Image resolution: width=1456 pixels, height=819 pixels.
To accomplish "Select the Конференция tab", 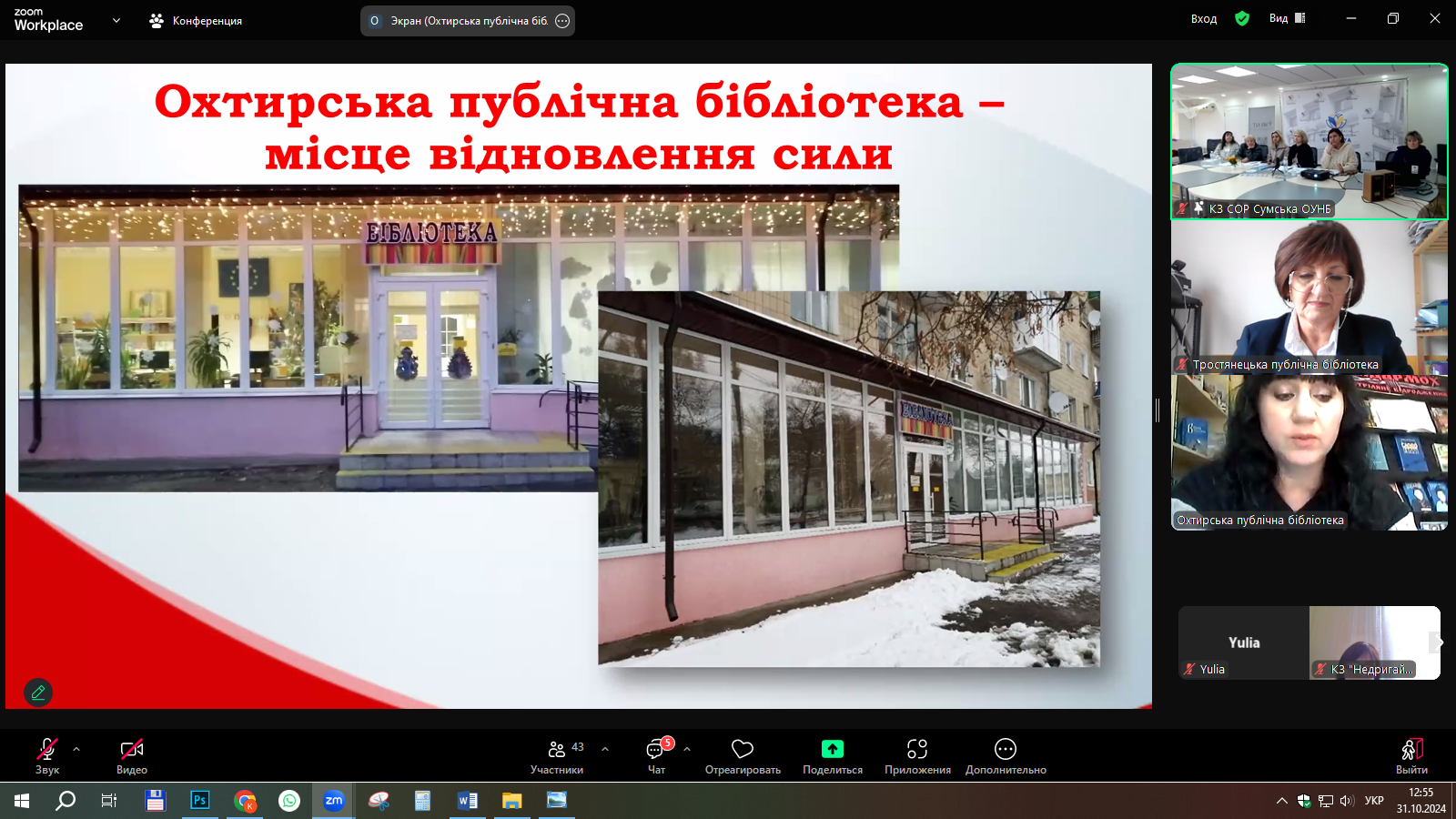I will (x=196, y=20).
